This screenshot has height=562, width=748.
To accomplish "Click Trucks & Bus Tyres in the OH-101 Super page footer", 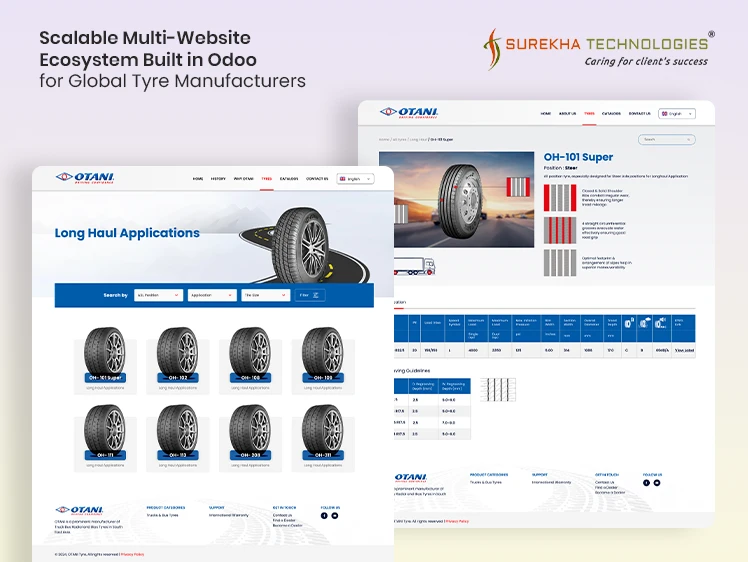I will (486, 482).
